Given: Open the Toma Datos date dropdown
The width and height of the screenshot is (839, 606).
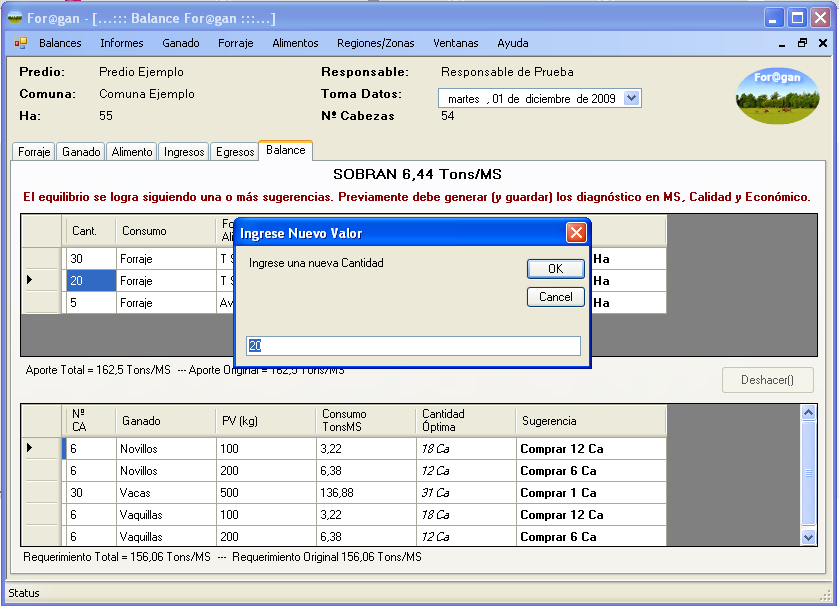Looking at the screenshot, I should (631, 98).
